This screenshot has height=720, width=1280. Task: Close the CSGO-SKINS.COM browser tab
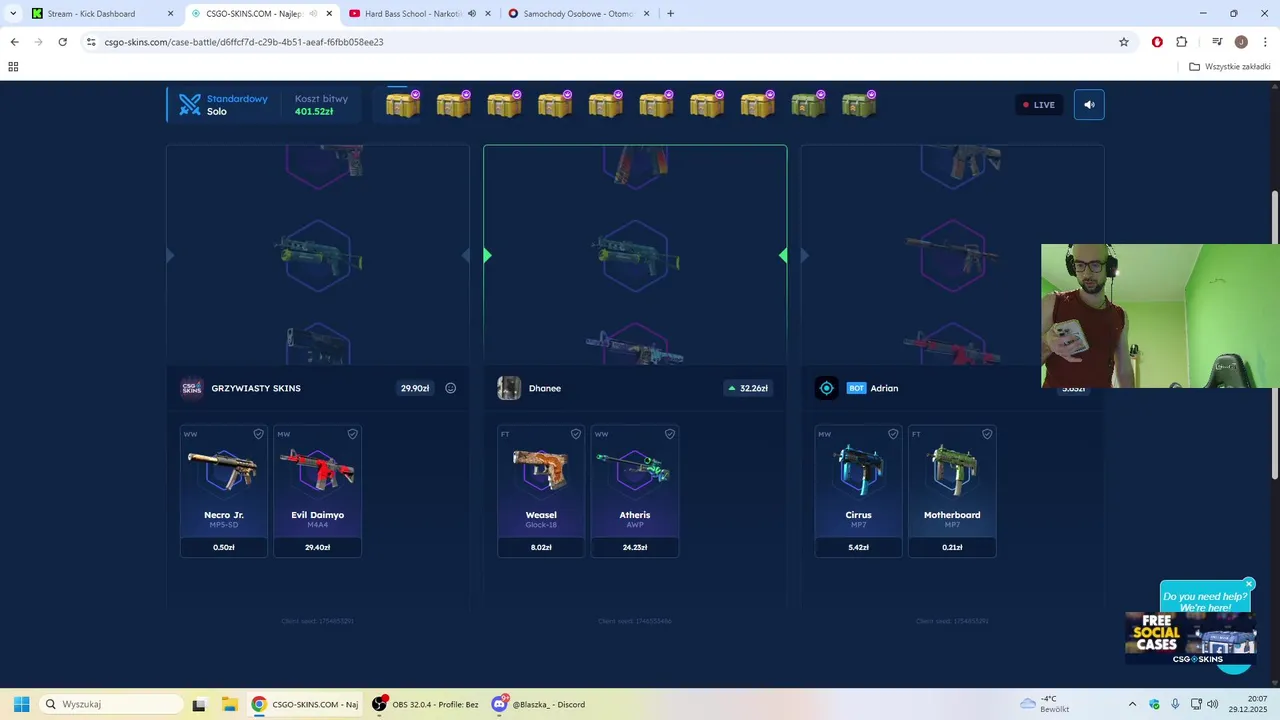tap(329, 14)
